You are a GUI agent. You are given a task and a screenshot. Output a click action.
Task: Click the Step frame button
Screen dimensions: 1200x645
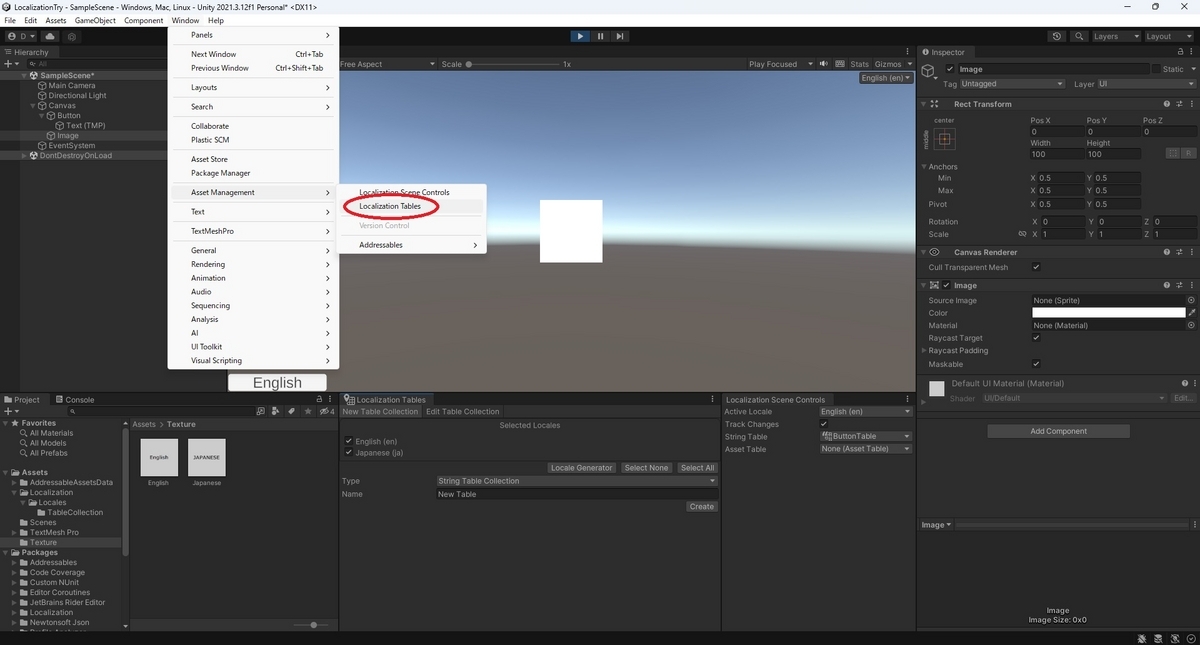(x=620, y=36)
